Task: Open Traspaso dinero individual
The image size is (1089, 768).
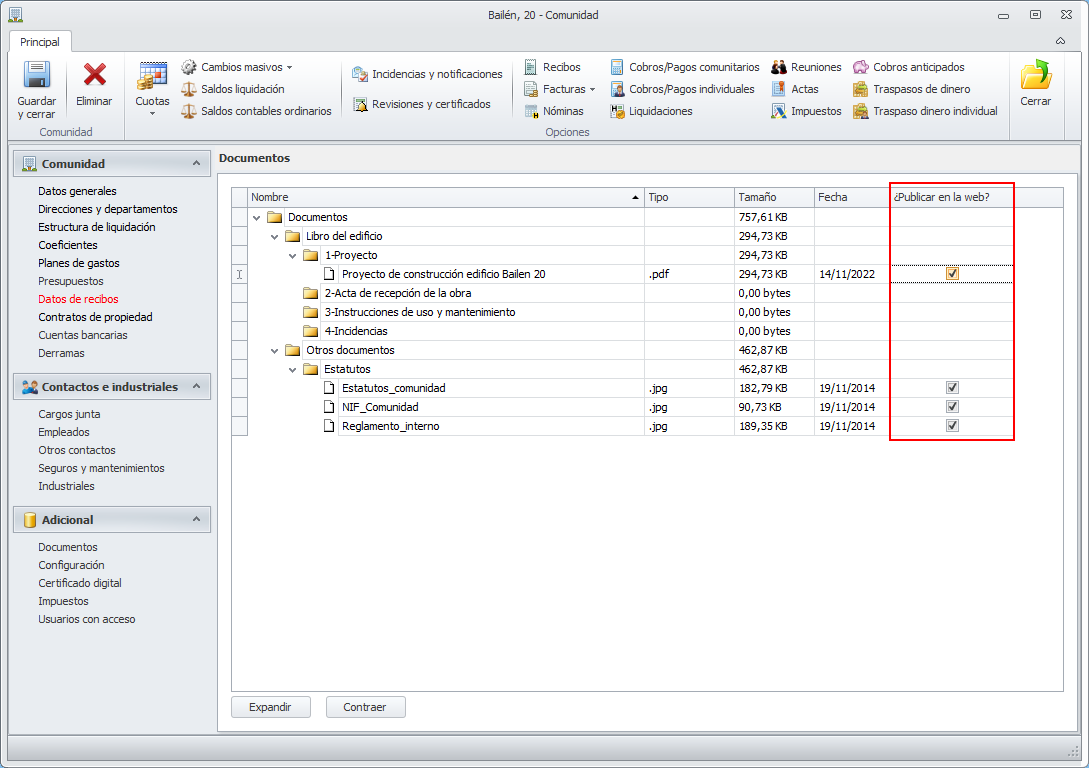Action: point(925,111)
